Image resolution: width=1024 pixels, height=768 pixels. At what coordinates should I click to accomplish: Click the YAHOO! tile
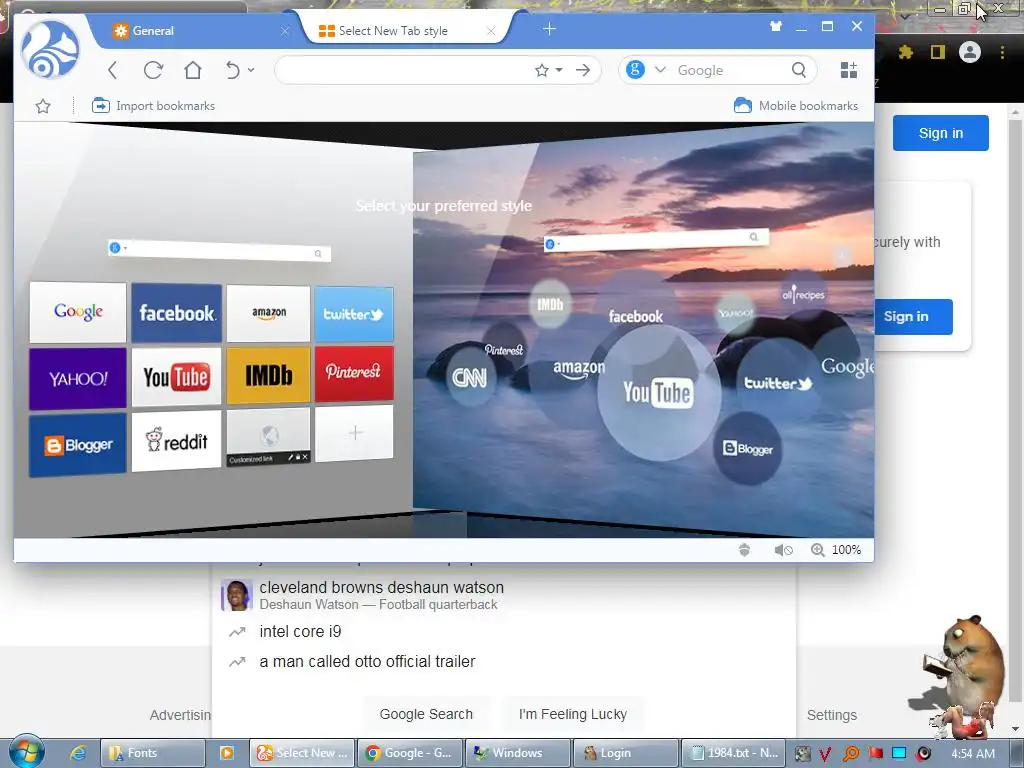click(x=78, y=379)
